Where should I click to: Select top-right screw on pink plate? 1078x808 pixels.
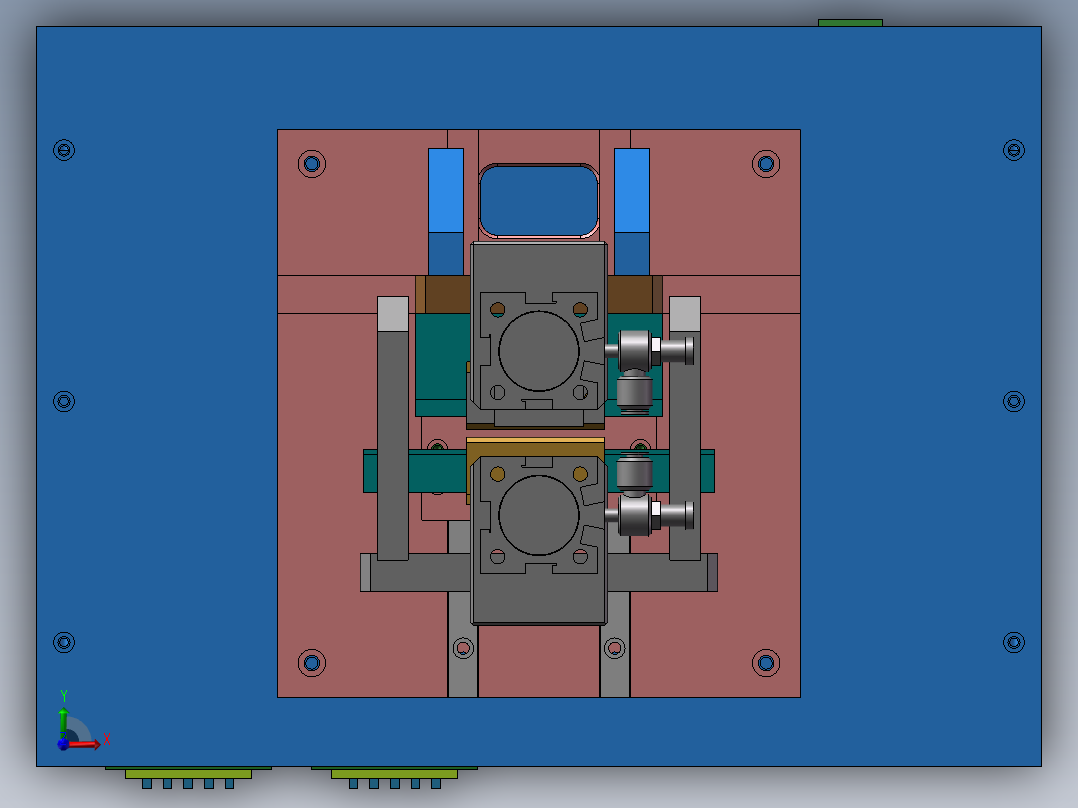click(766, 164)
